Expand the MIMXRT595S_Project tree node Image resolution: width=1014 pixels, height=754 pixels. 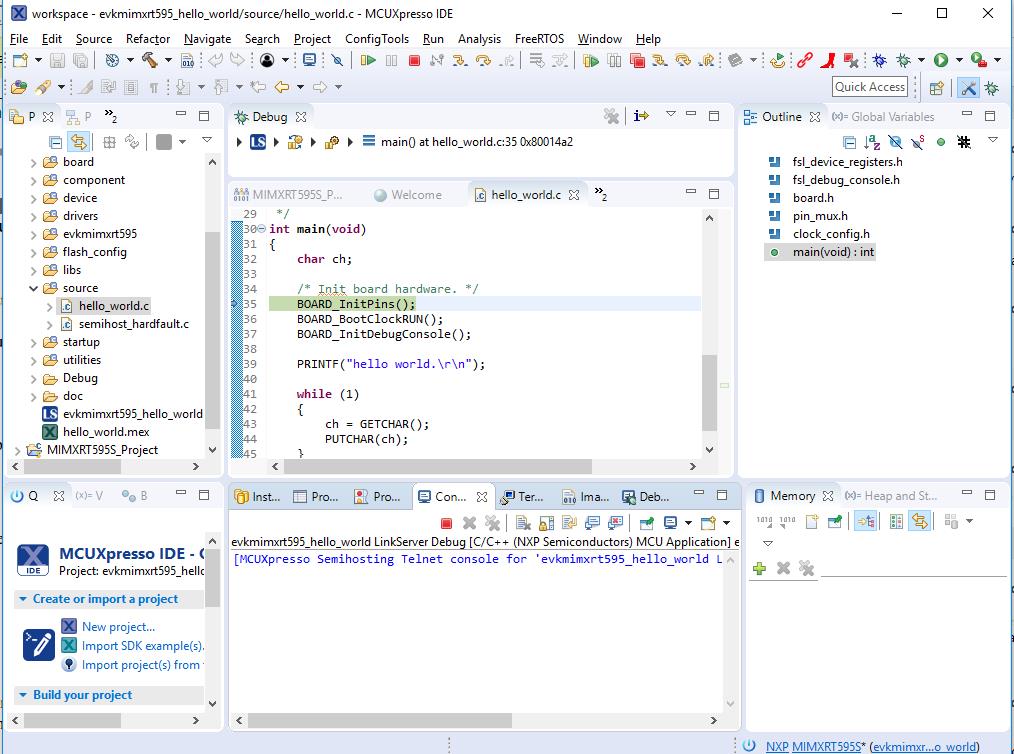point(18,450)
